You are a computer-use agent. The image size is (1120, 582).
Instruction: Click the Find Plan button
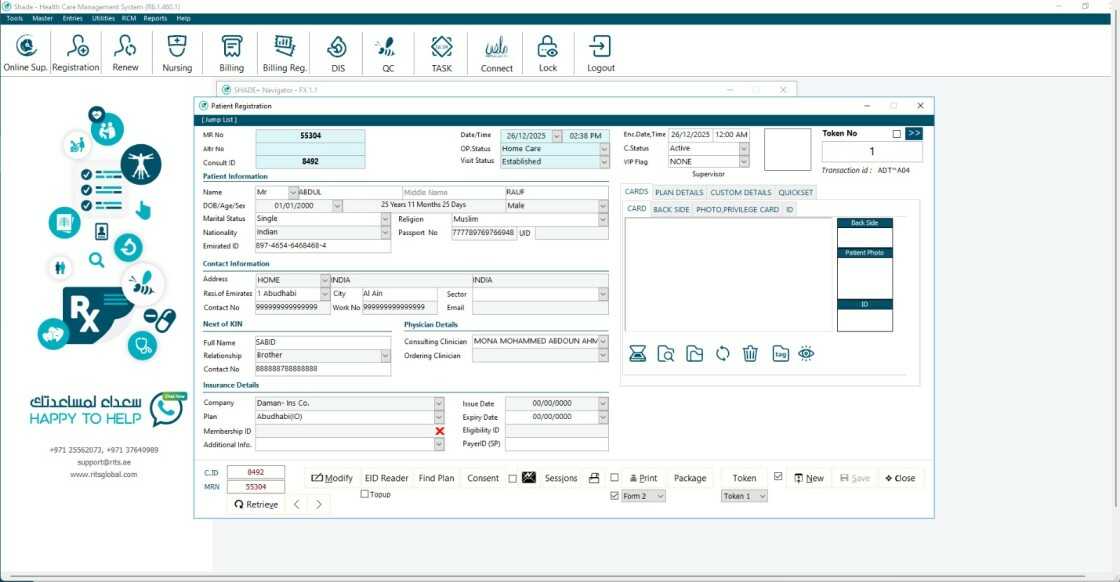[x=436, y=478]
